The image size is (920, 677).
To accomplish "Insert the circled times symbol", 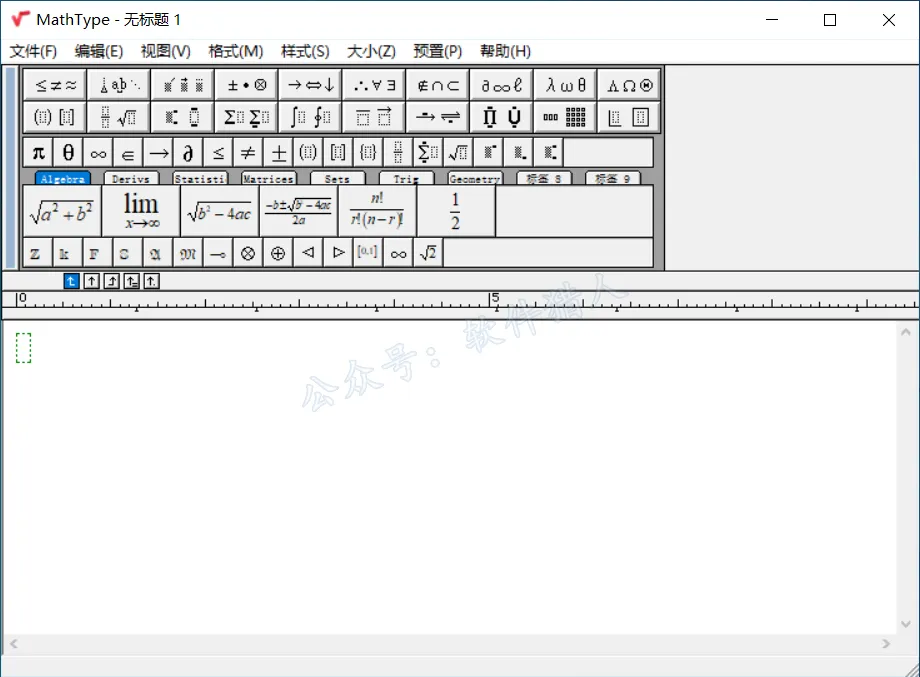I will point(248,253).
